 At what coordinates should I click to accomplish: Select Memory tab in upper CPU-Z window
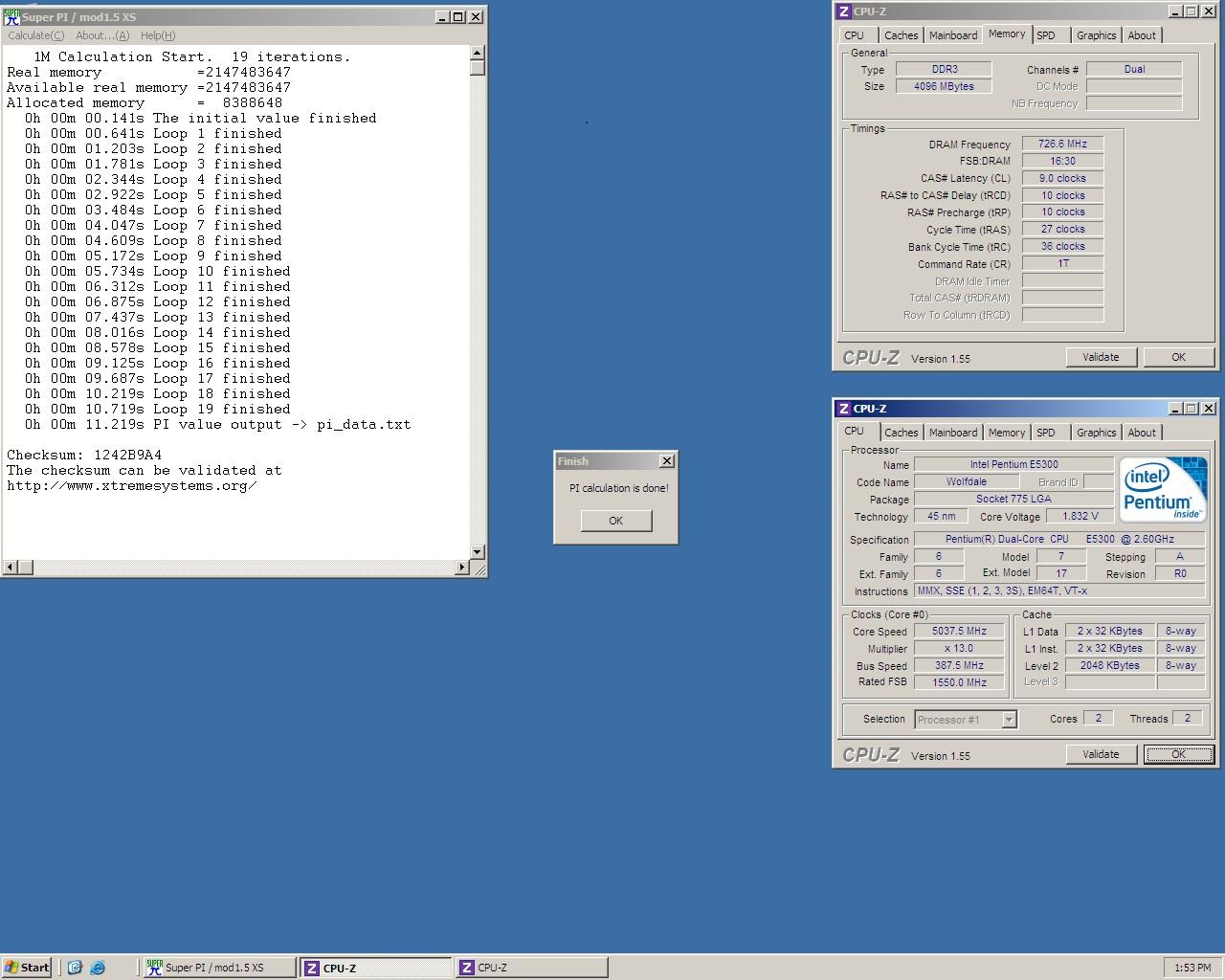point(1007,33)
